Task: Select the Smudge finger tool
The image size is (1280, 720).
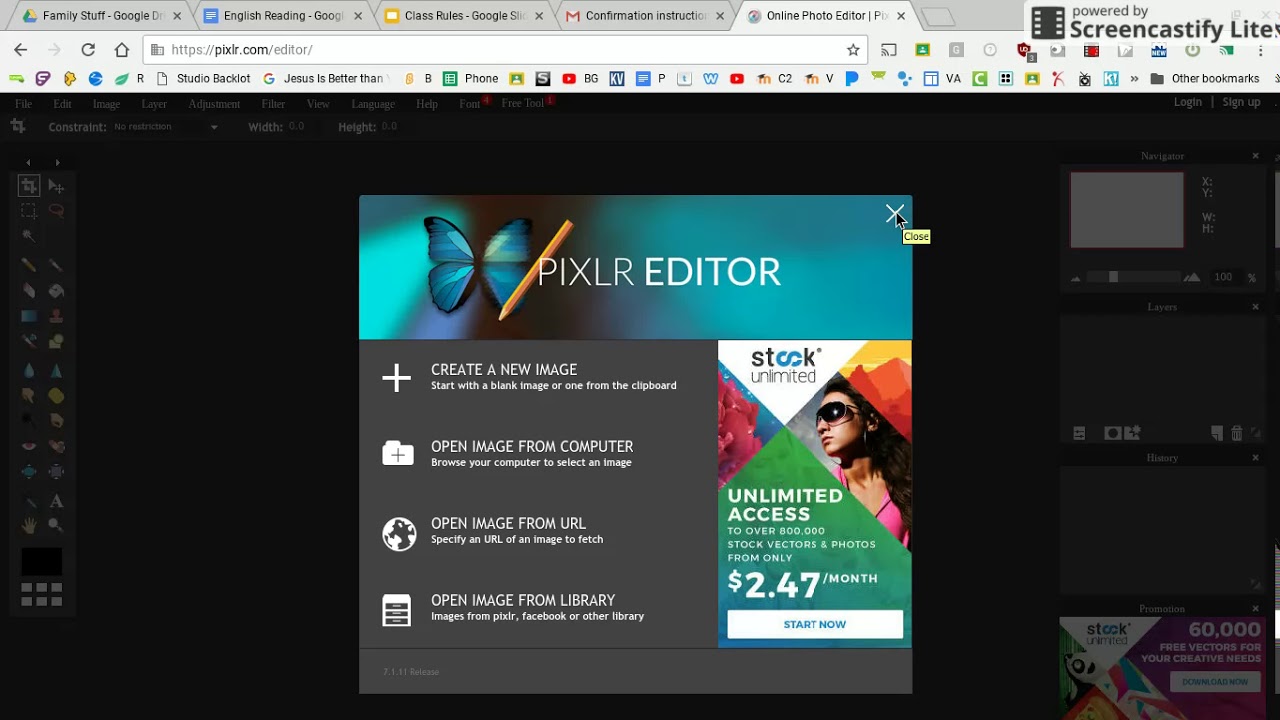Action: tap(29, 395)
